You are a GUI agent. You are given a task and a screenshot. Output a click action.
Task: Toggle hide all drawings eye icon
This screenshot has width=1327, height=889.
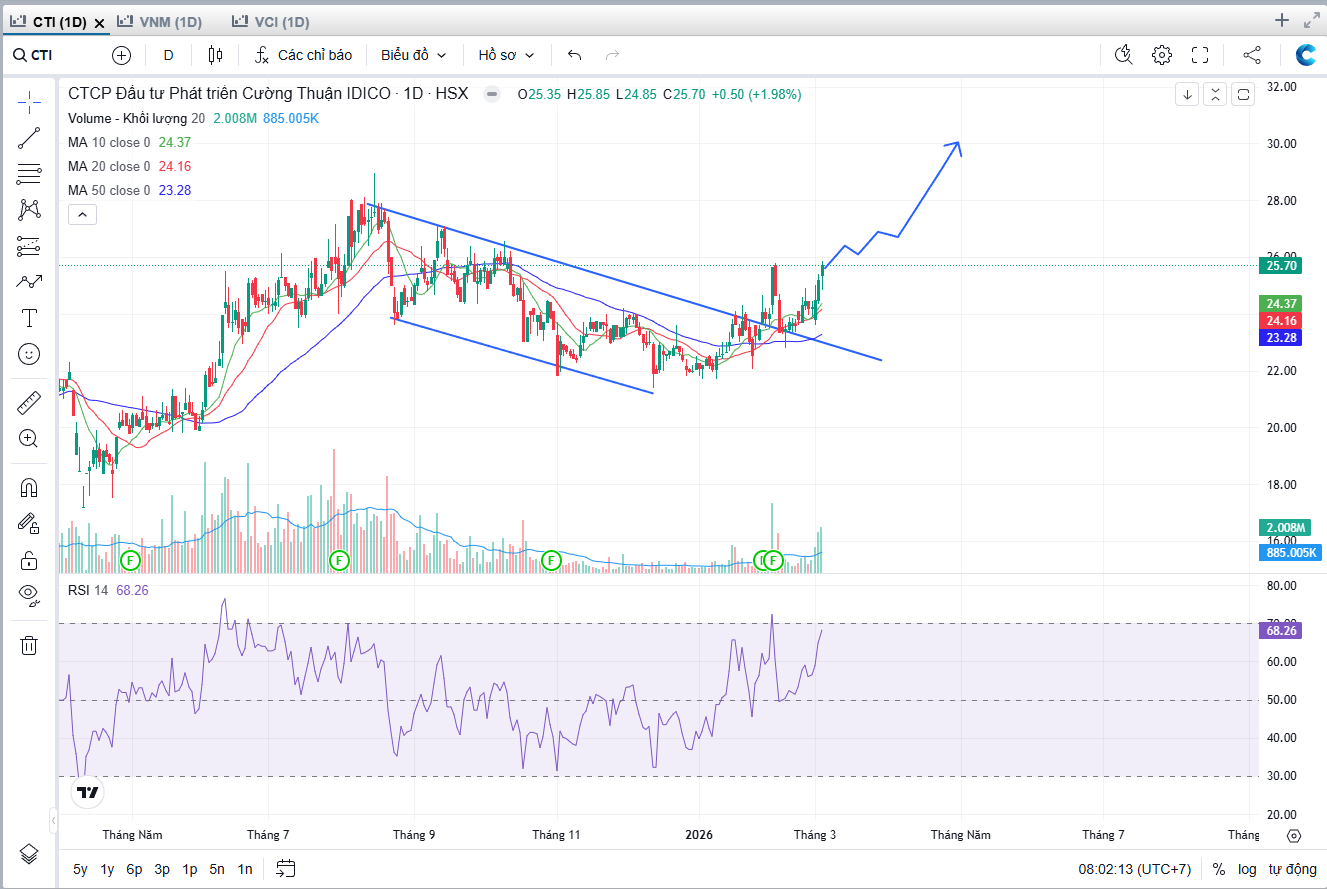point(29,595)
